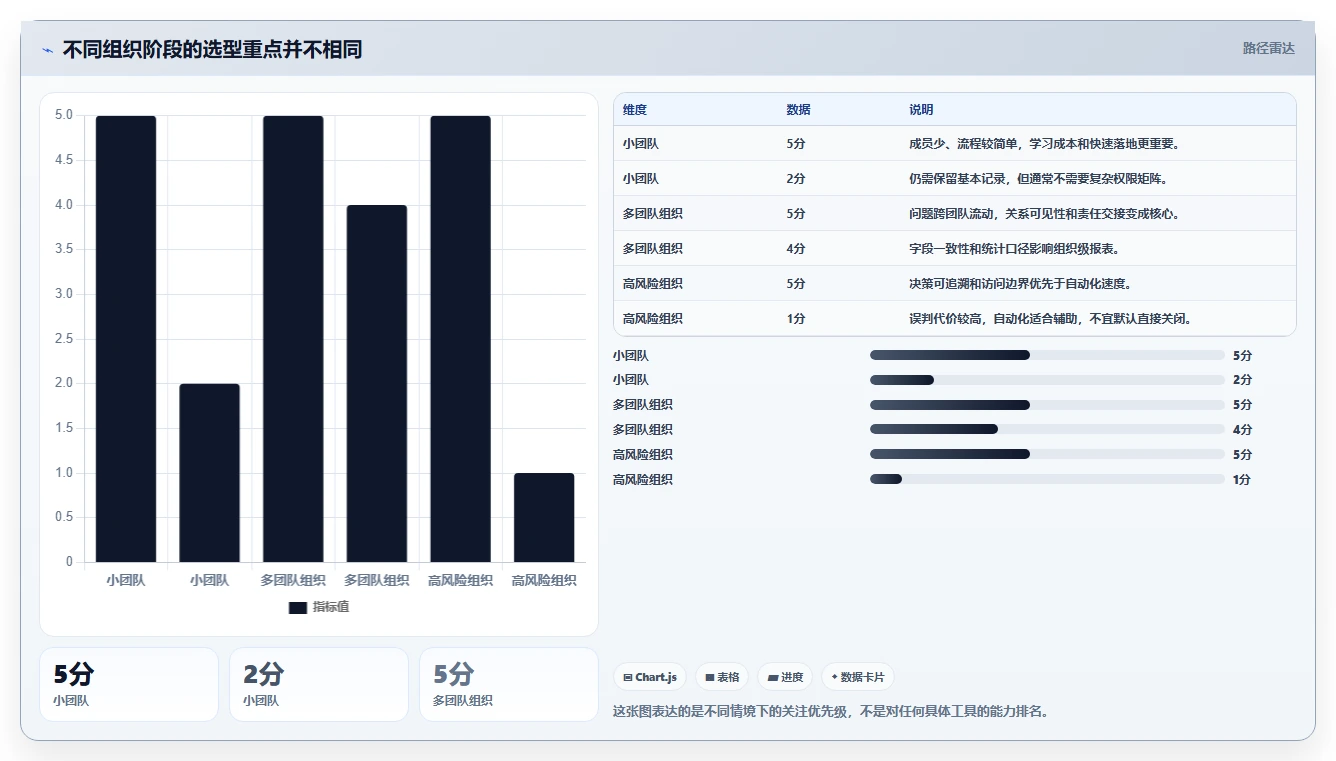The image size is (1336, 761).
Task: Click the 4分 cell in the table
Action: click(796, 249)
